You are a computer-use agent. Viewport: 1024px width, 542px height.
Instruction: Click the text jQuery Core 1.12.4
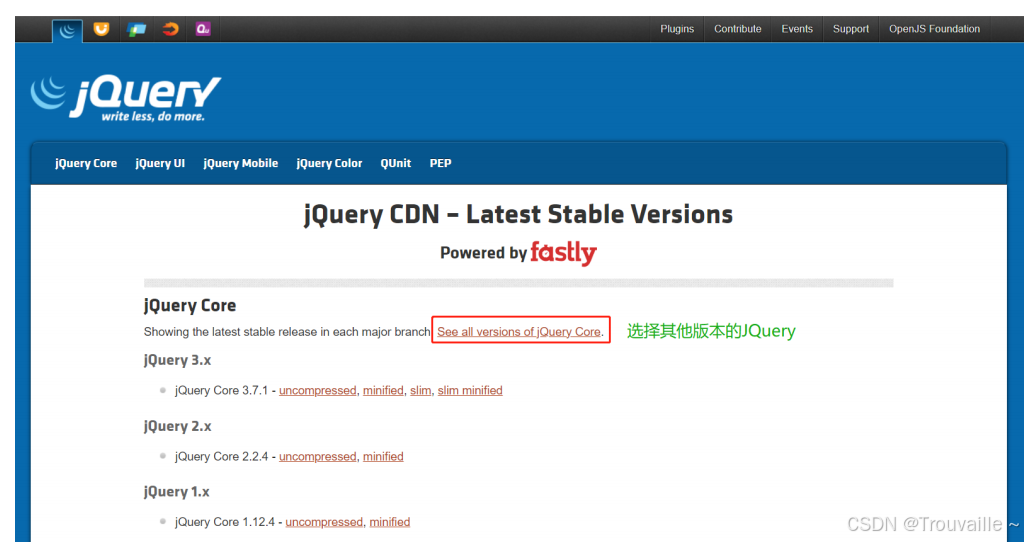[x=225, y=522]
